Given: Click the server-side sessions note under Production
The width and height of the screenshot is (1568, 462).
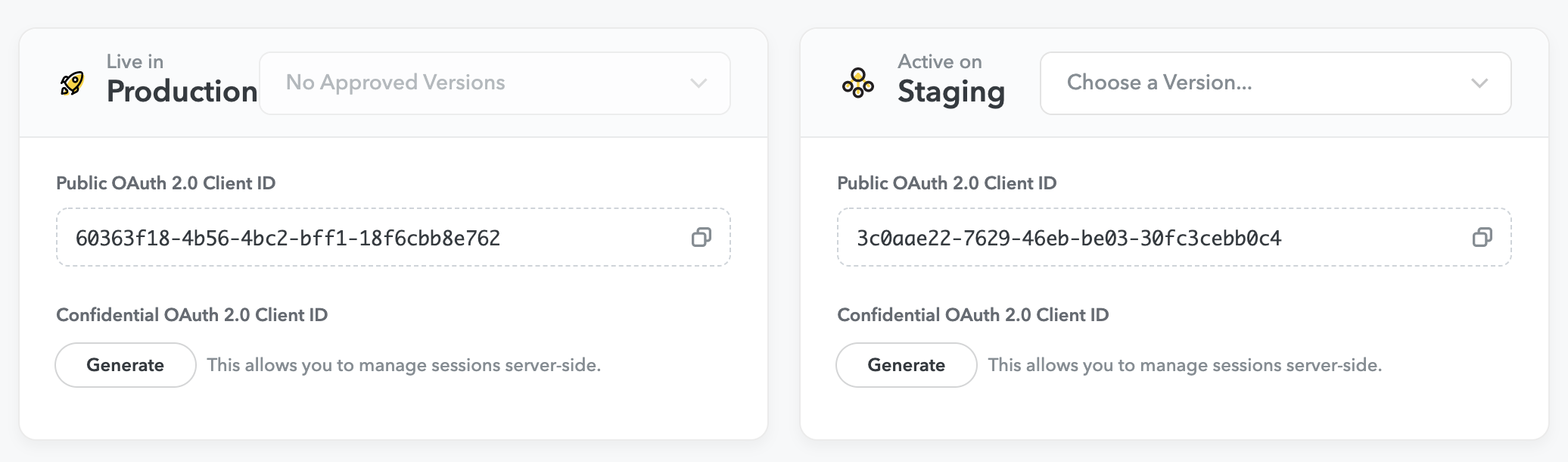Looking at the screenshot, I should point(404,365).
